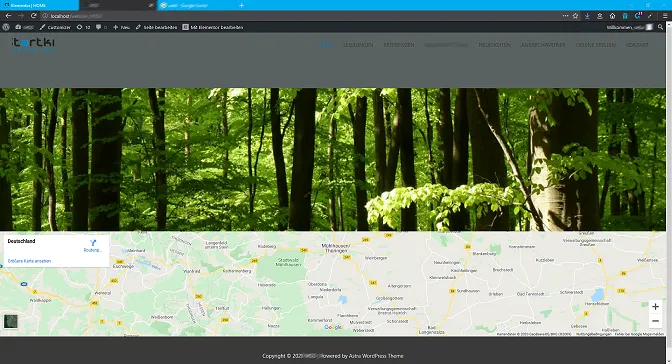Click the Google logo on the map
Viewport: 672px width, 364px height.
pyautogui.click(x=333, y=327)
